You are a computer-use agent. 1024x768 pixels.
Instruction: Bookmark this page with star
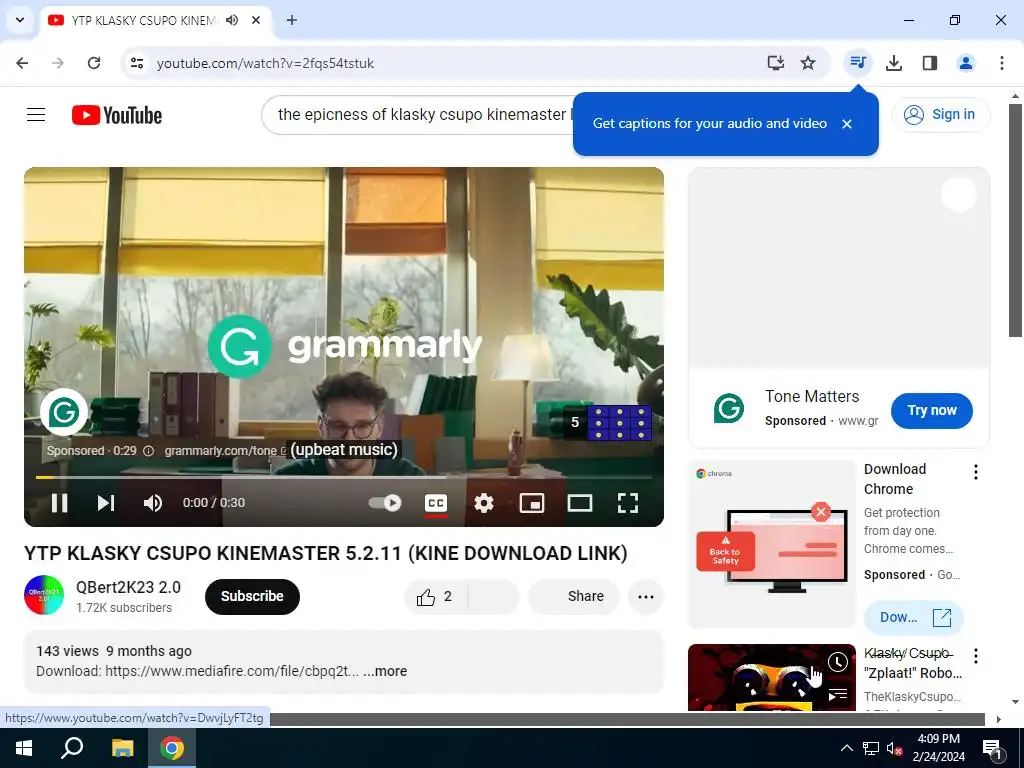tap(808, 63)
